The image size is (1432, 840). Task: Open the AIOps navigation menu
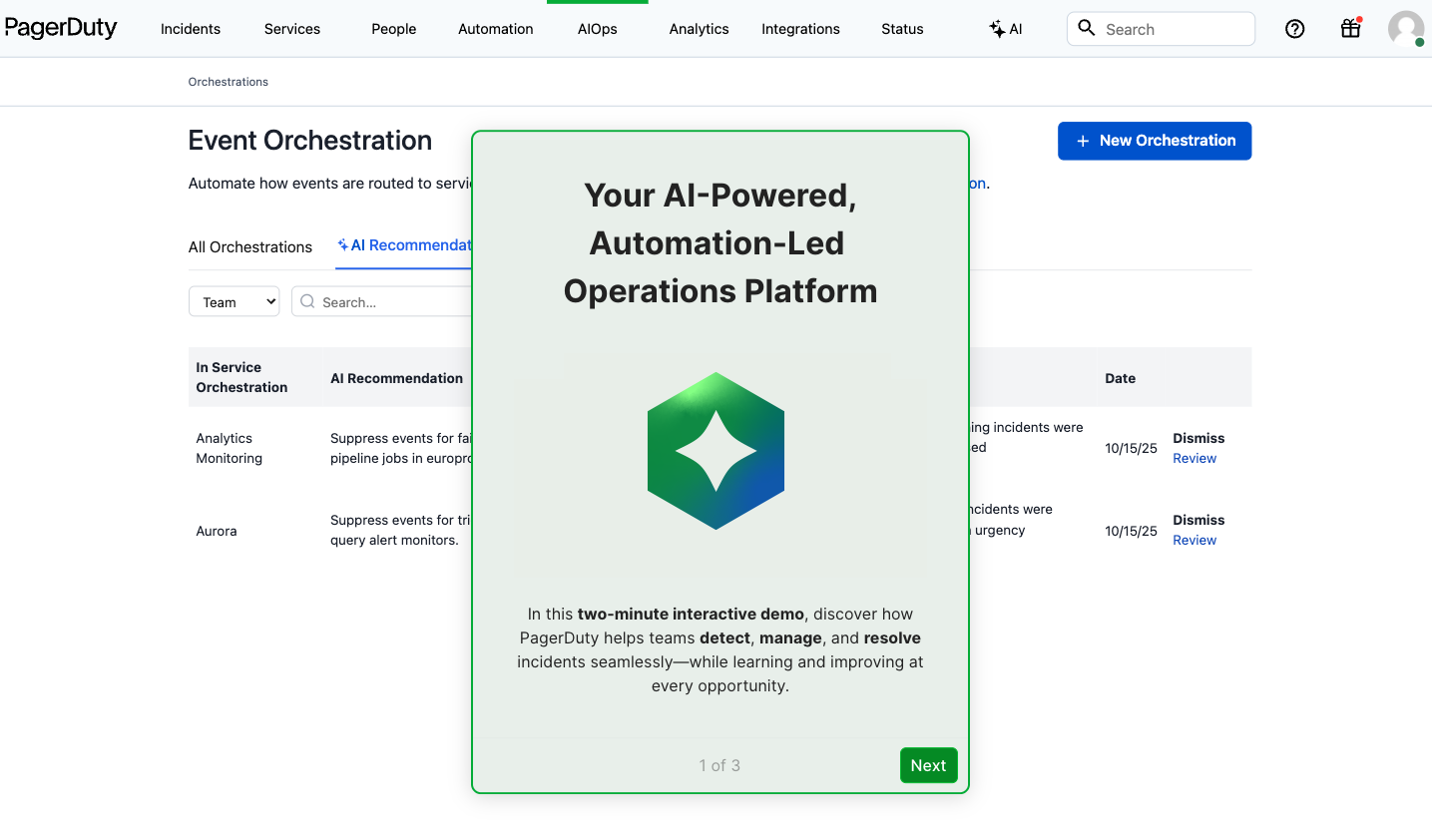pyautogui.click(x=597, y=29)
